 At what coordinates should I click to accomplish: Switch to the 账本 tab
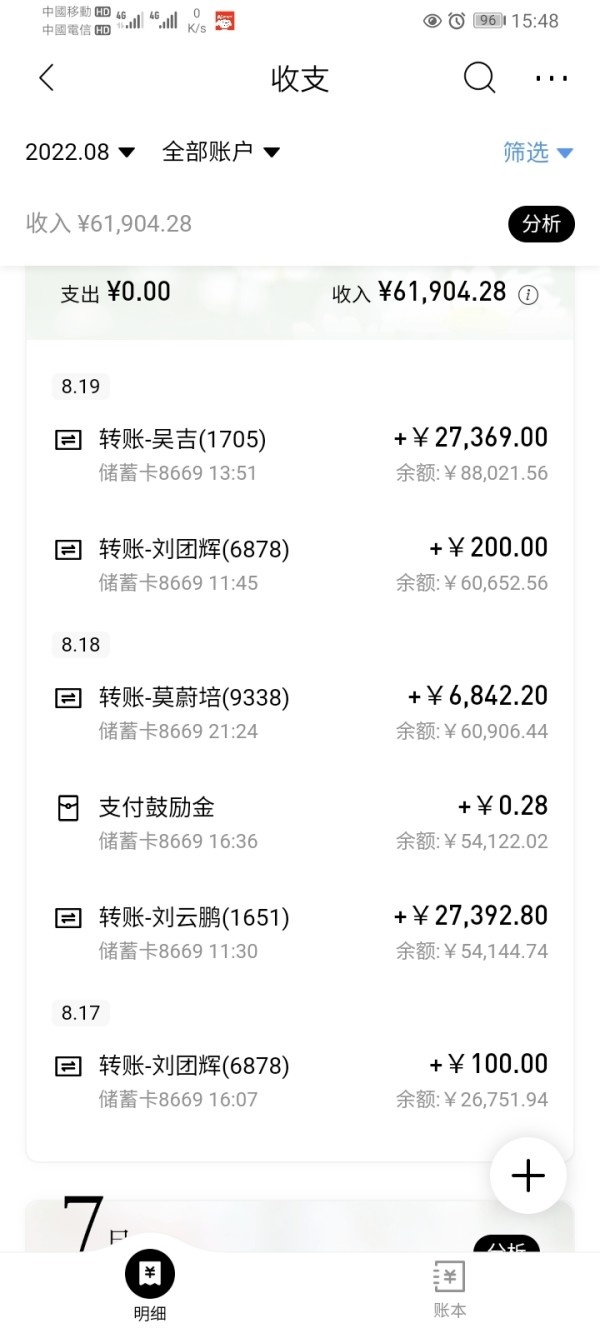pyautogui.click(x=449, y=1288)
